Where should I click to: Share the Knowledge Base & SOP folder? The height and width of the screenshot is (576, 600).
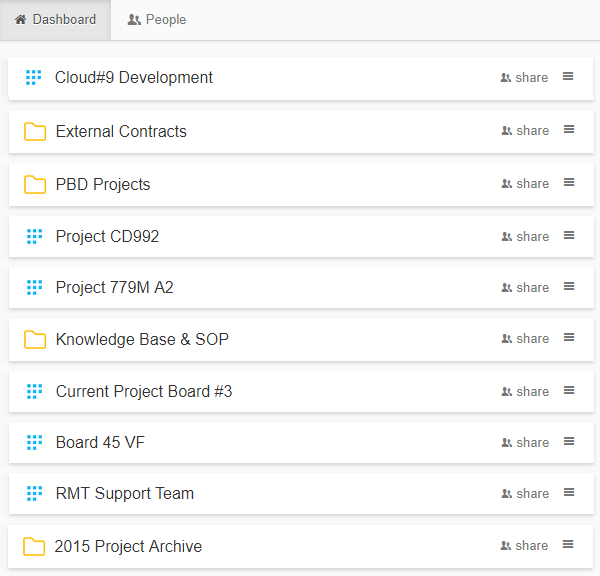(x=525, y=339)
